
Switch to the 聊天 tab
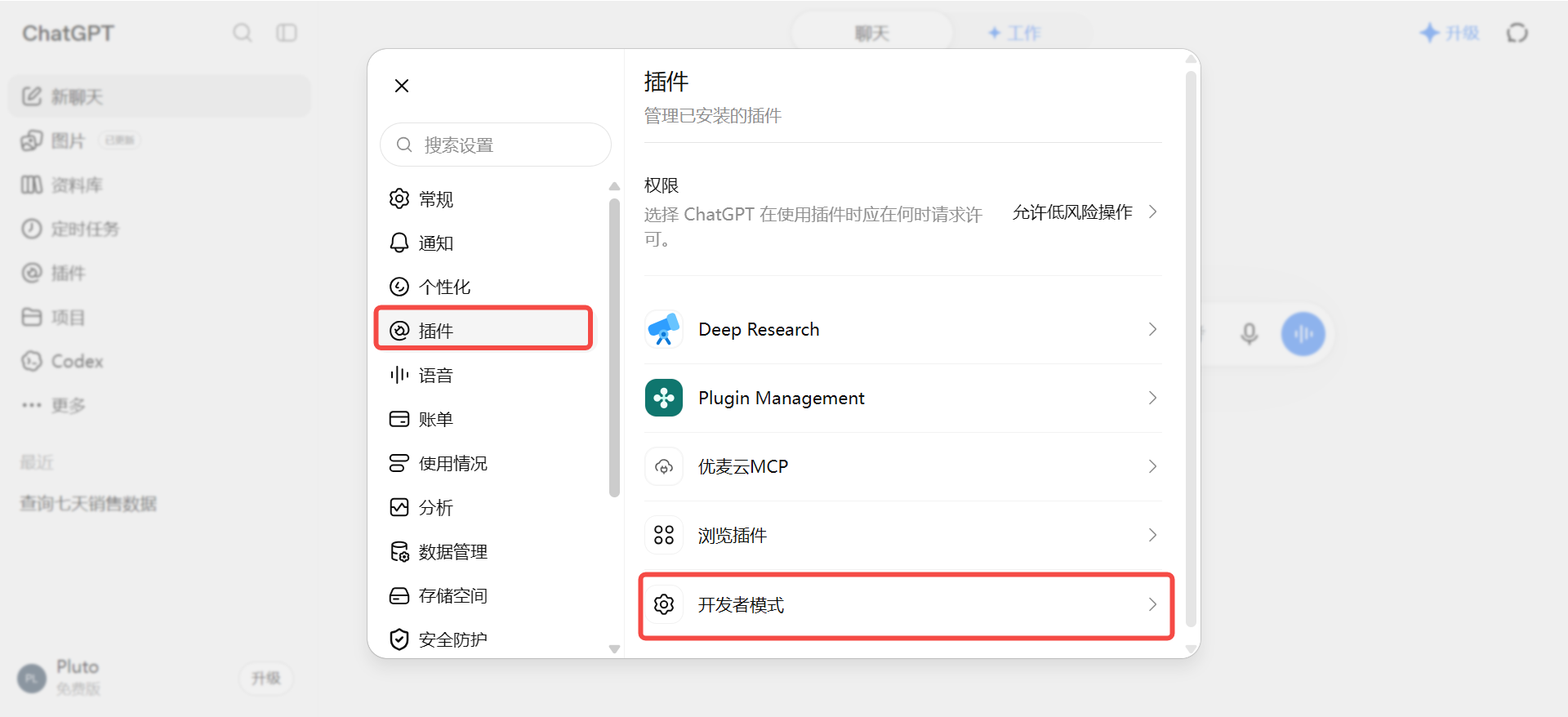click(872, 33)
